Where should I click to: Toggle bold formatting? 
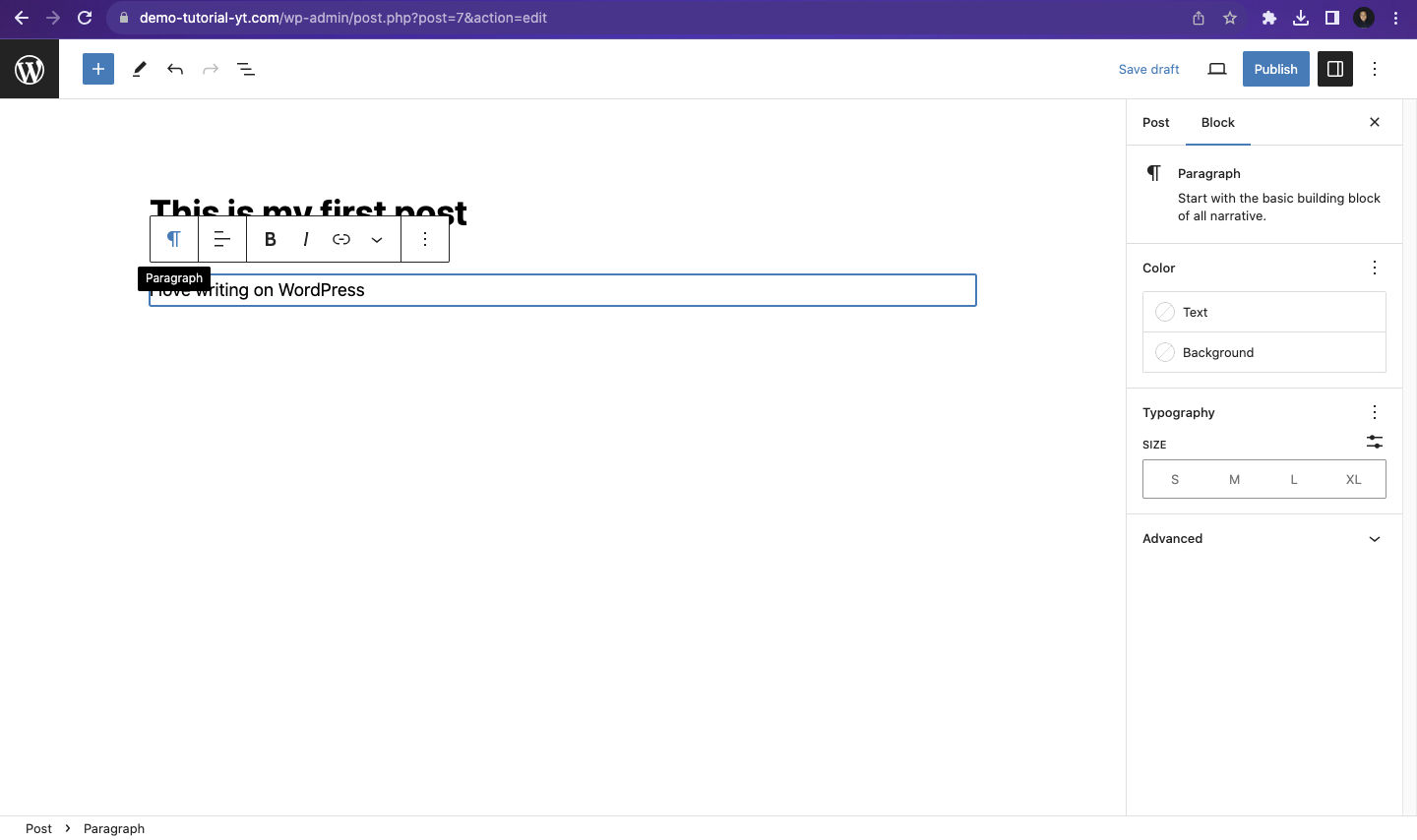(x=270, y=239)
